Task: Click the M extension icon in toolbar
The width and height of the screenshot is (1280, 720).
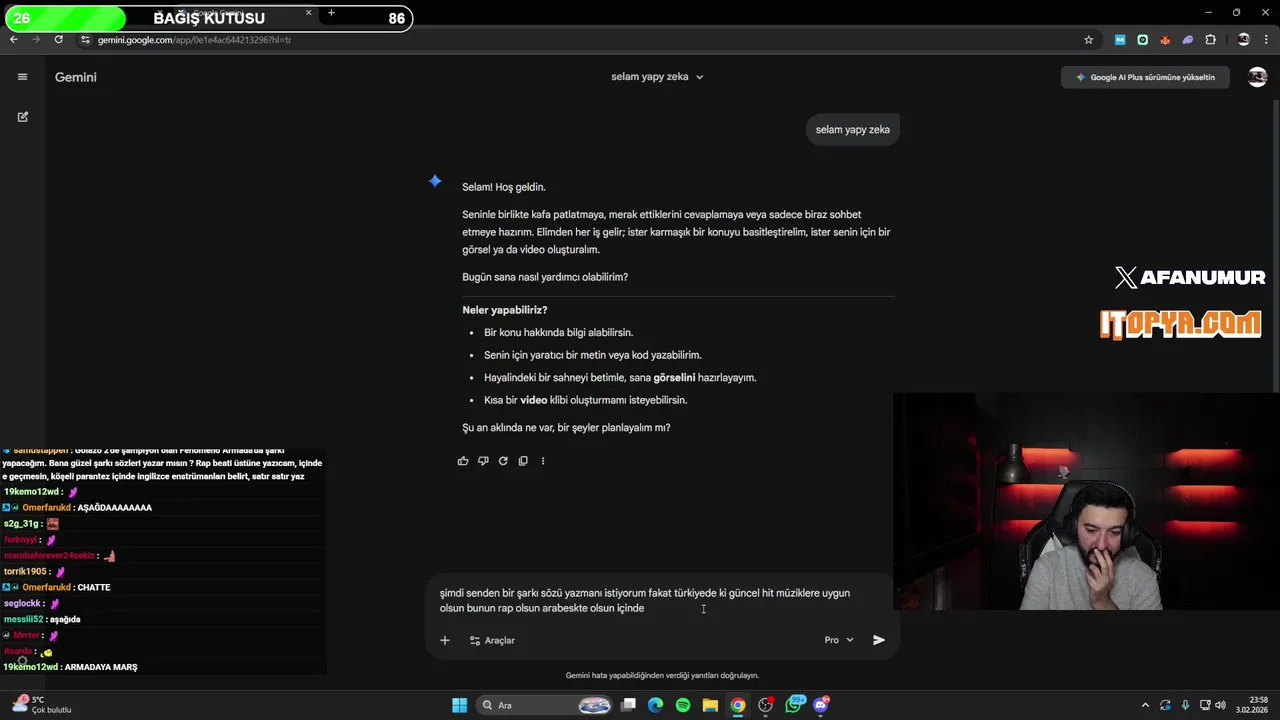Action: (x=1120, y=40)
